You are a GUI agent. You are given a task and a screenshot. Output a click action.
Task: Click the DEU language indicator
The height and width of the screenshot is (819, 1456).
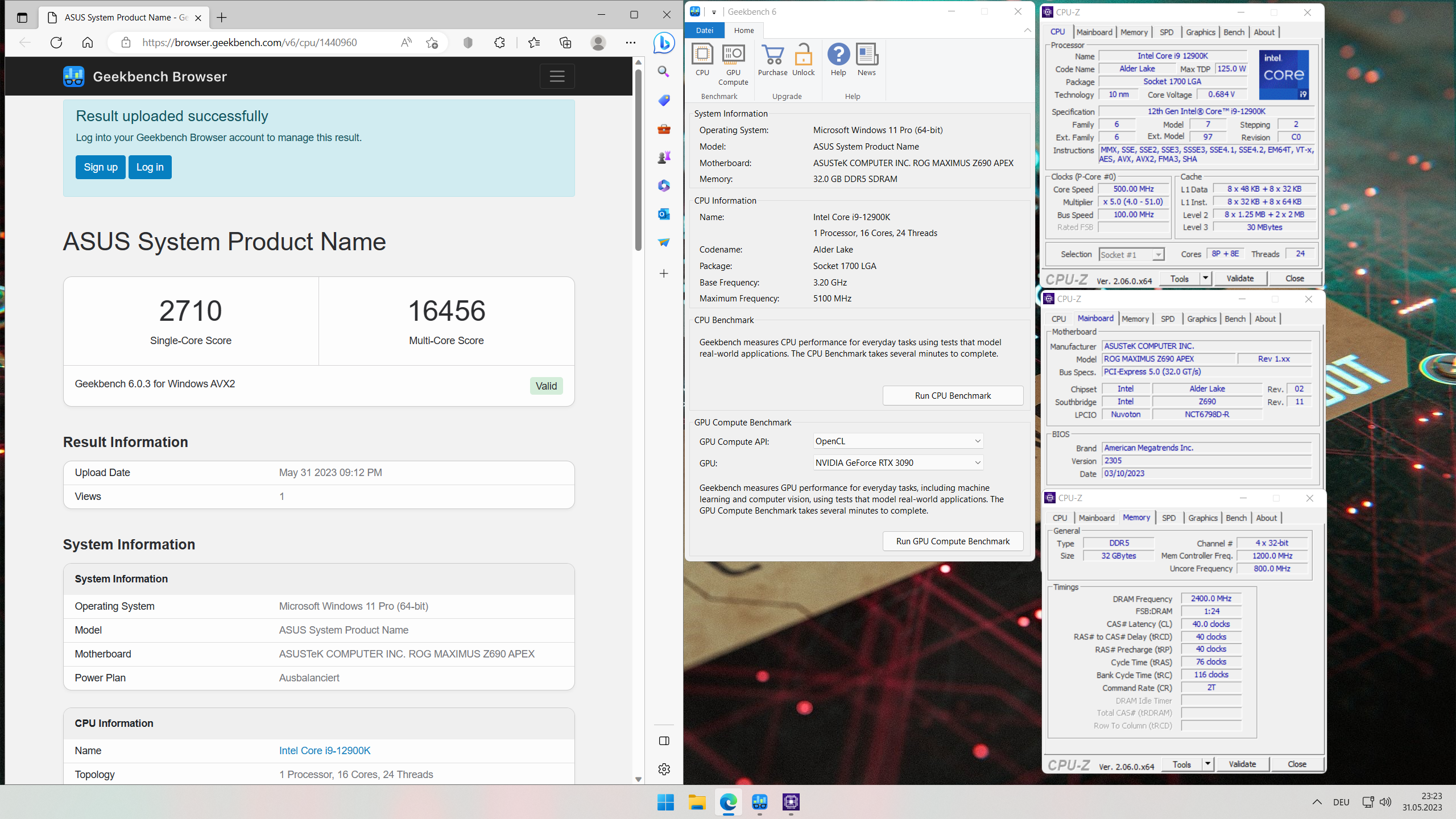point(1341,802)
